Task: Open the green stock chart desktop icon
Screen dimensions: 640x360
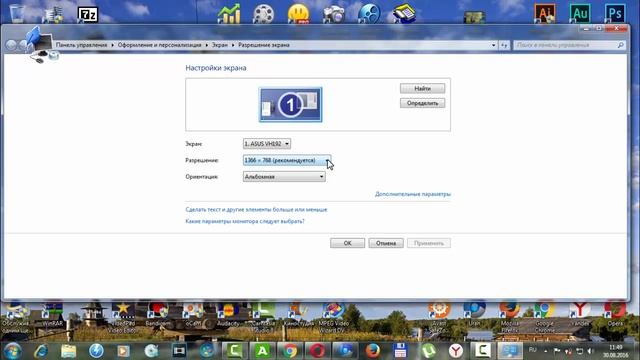Action: click(x=229, y=13)
